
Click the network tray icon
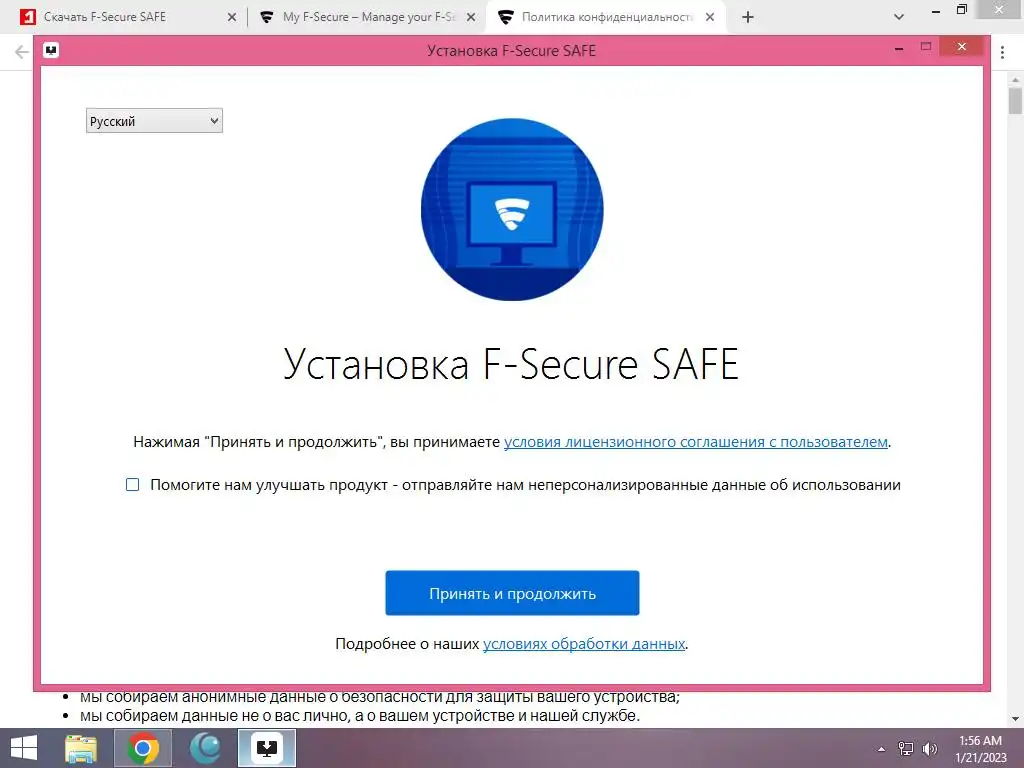pos(906,749)
